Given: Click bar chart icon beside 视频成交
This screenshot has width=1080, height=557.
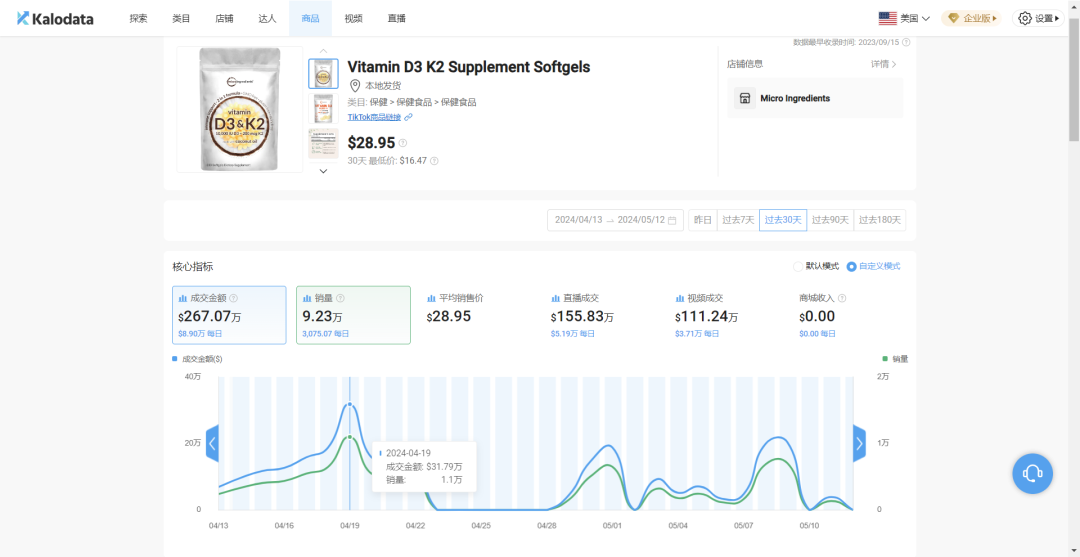Looking at the screenshot, I should [681, 298].
